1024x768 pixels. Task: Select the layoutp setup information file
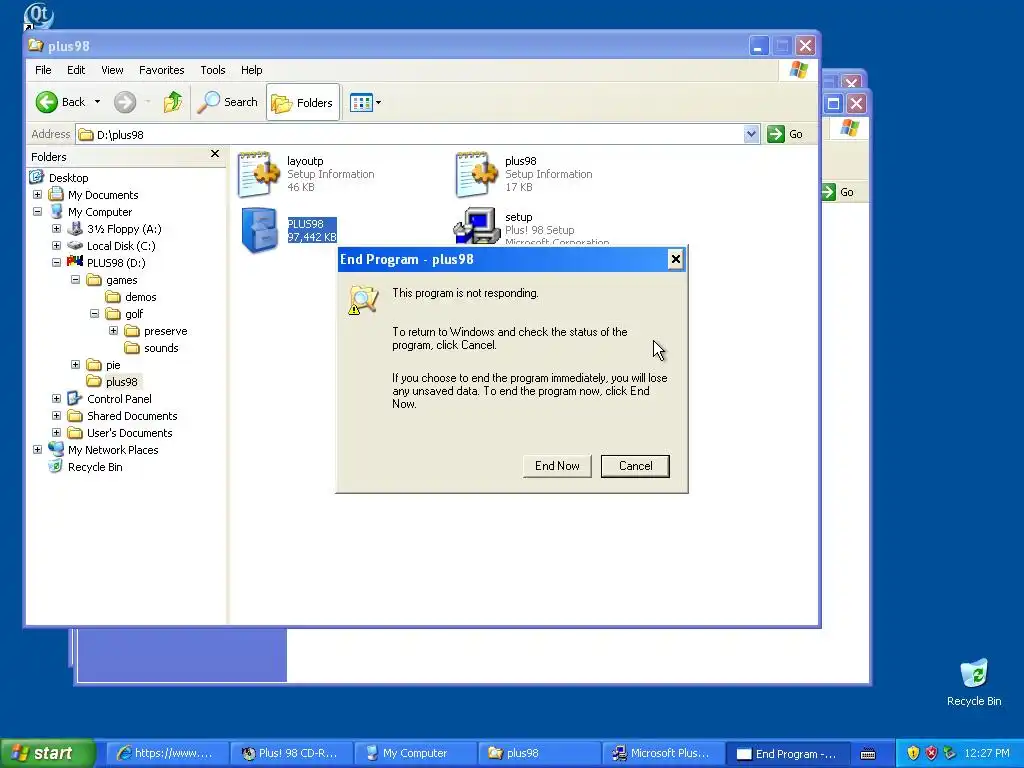[259, 174]
